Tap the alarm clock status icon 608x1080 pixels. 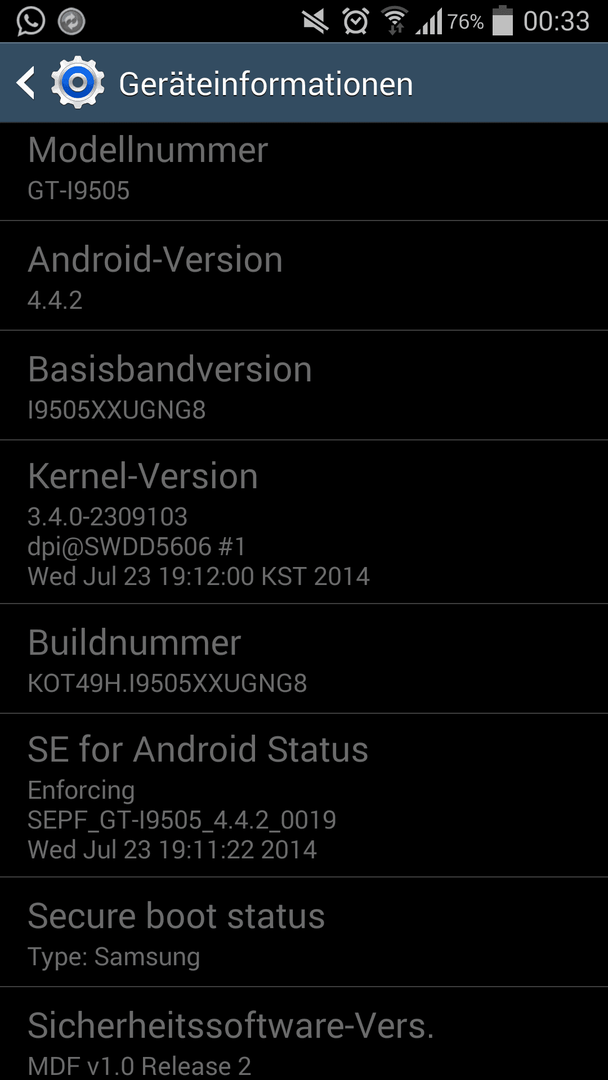356,22
